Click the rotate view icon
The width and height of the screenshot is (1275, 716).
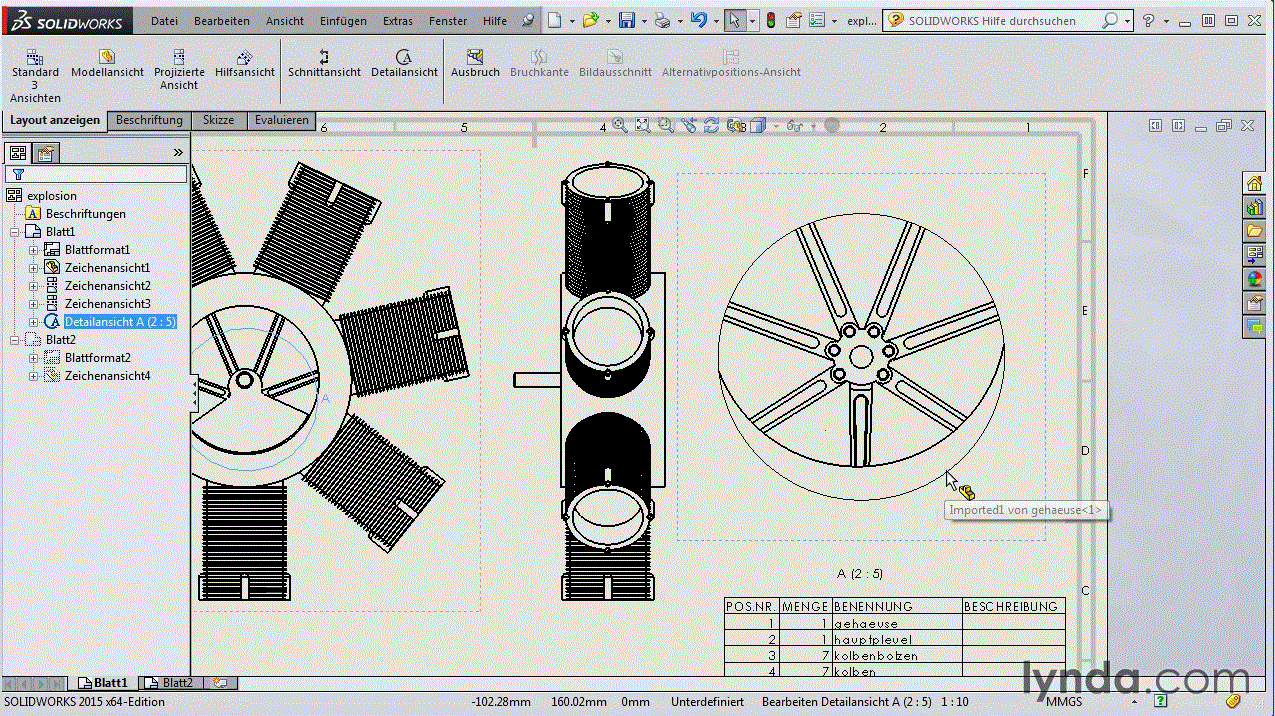712,125
